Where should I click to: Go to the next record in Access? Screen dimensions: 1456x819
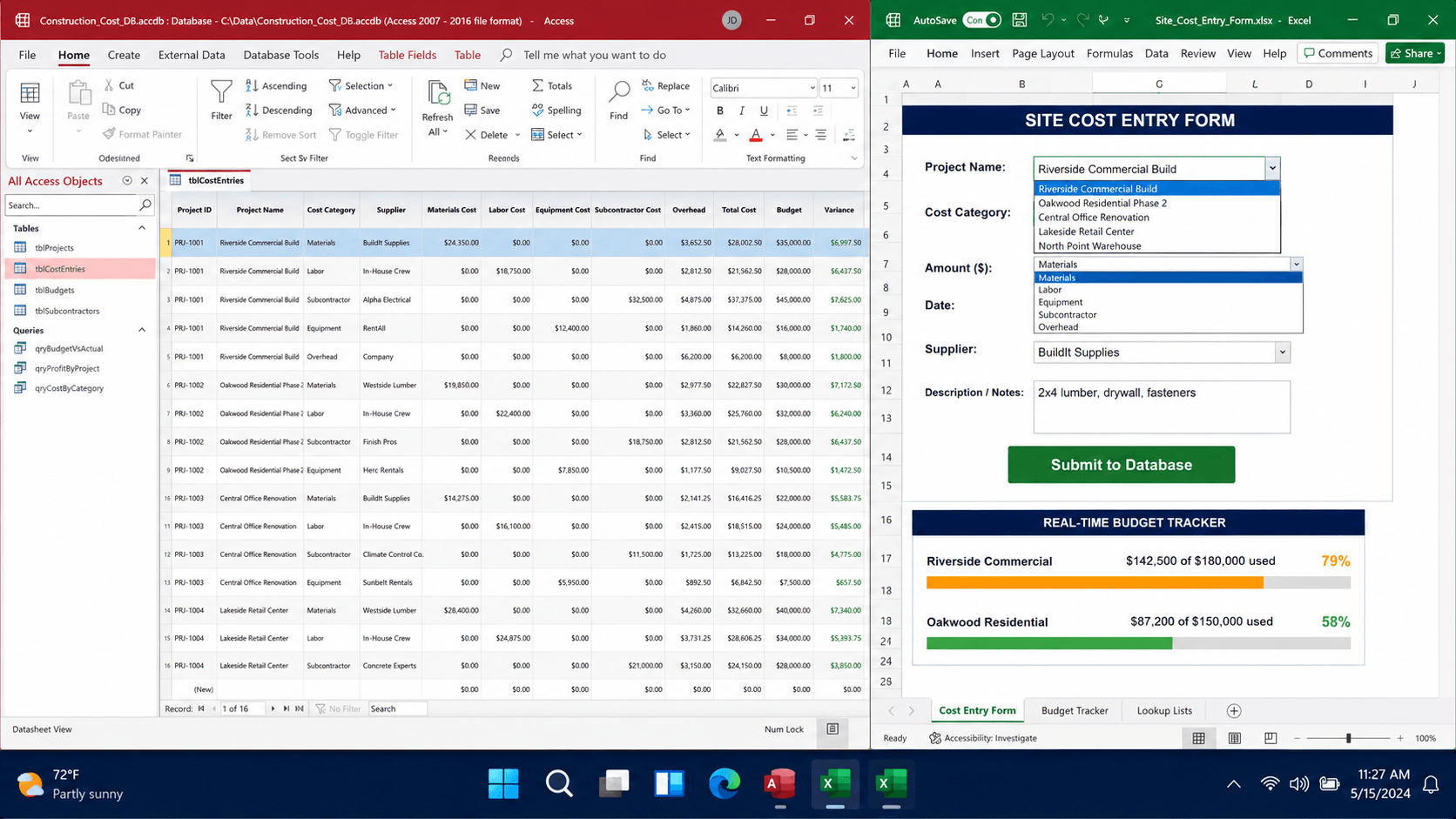273,708
